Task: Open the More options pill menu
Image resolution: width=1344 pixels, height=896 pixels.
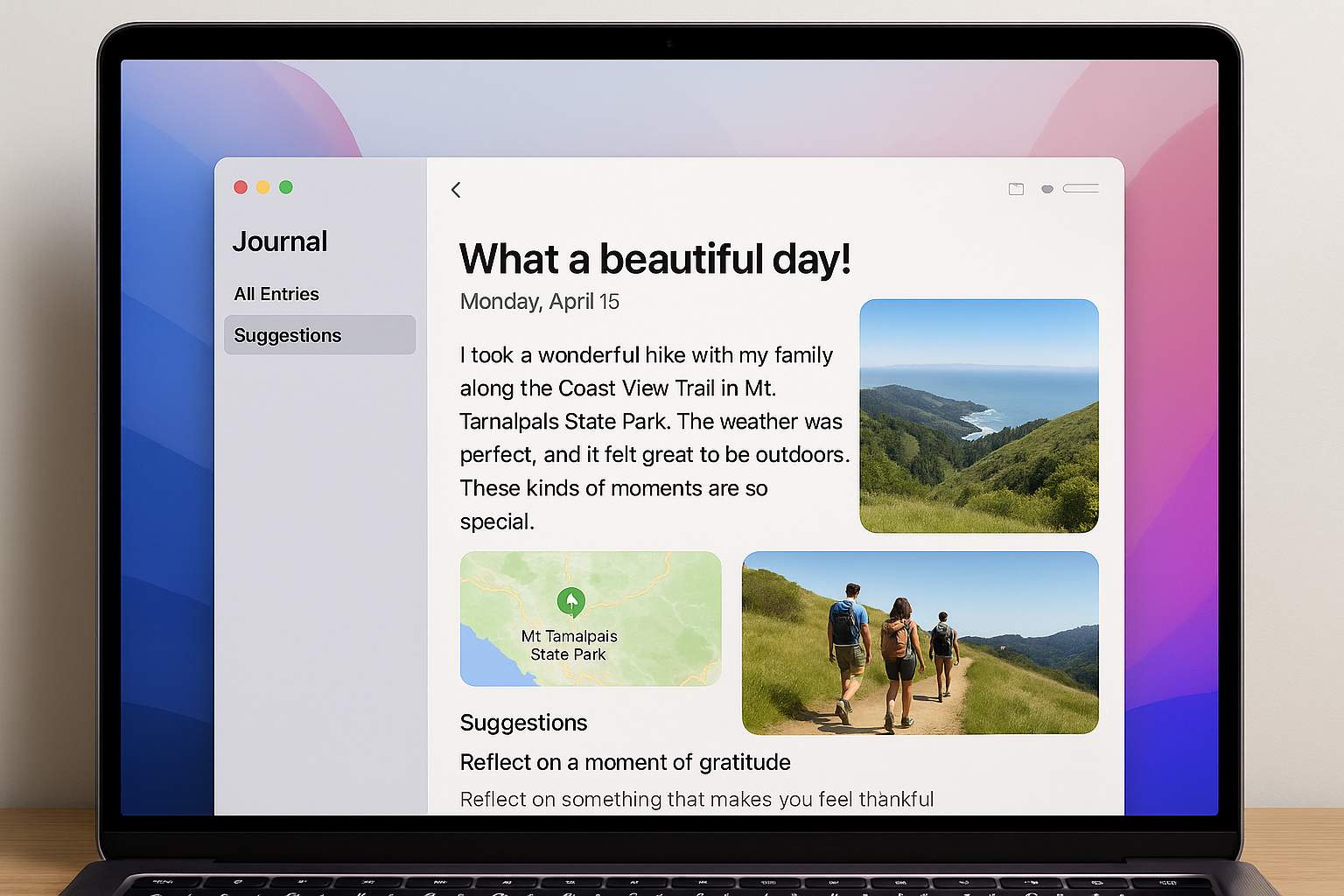Action: tap(1081, 188)
